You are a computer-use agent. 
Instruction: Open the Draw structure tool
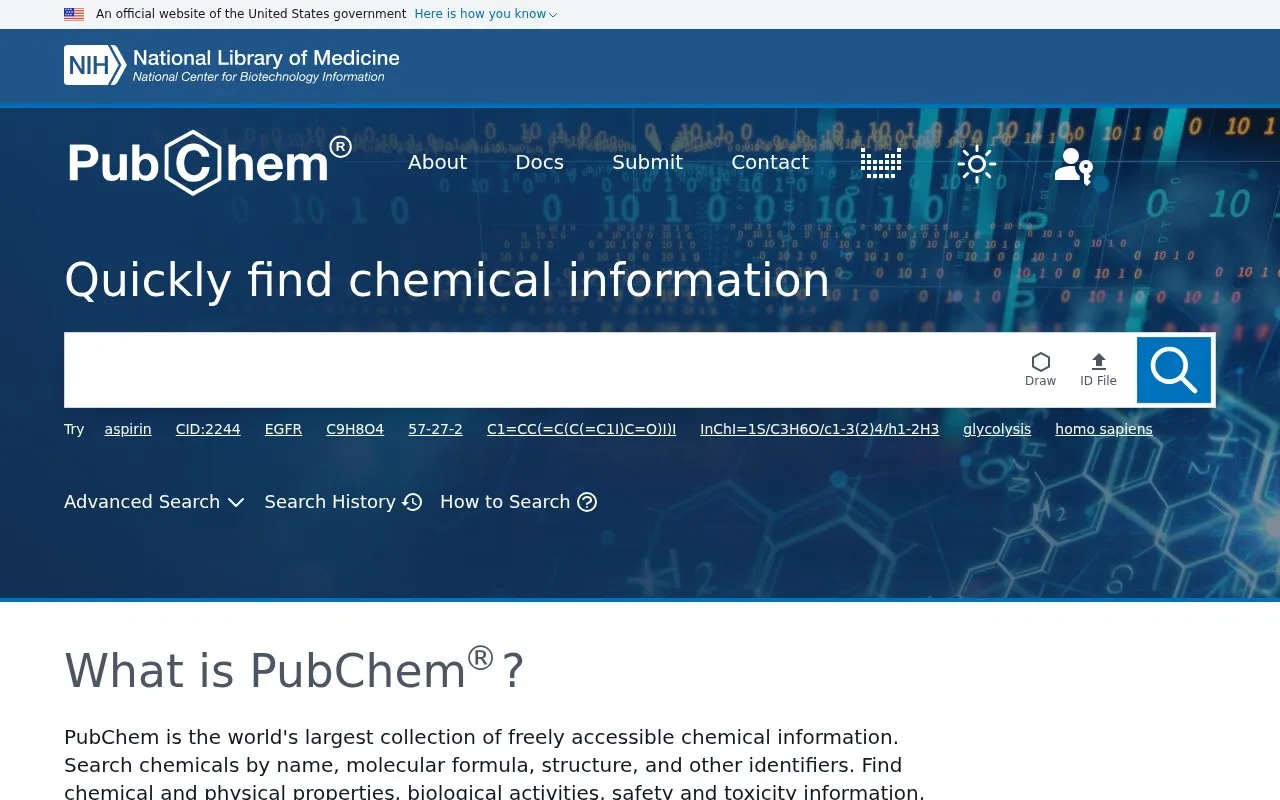point(1041,369)
